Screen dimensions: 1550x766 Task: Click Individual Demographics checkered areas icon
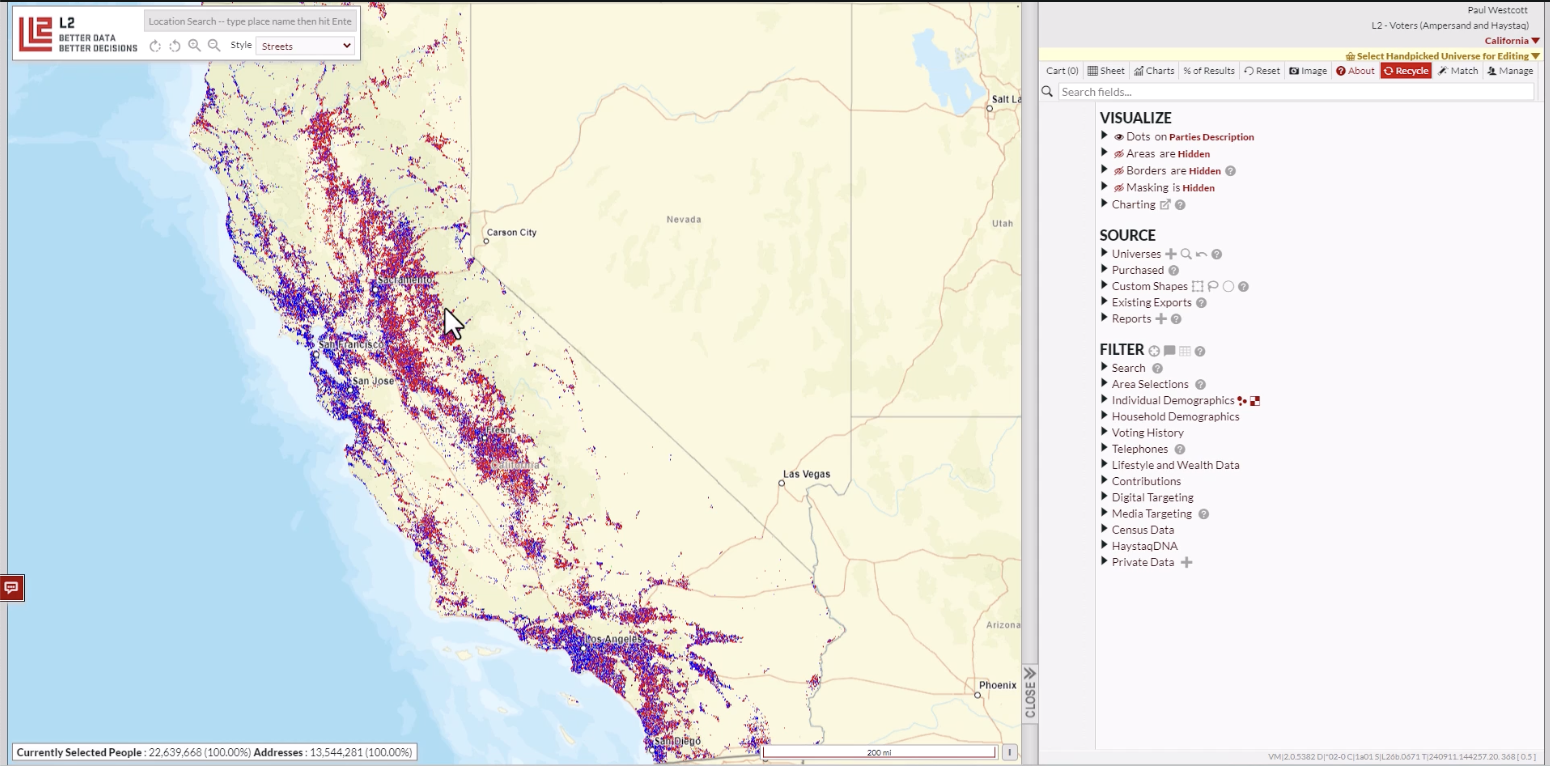pyautogui.click(x=1255, y=401)
